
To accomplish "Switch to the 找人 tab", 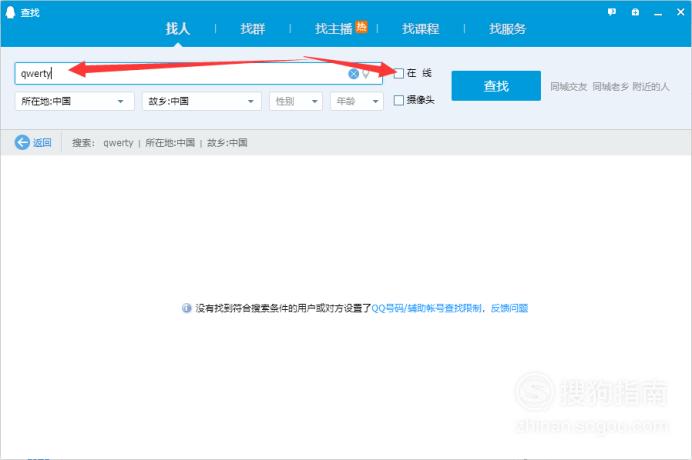I will [177, 29].
